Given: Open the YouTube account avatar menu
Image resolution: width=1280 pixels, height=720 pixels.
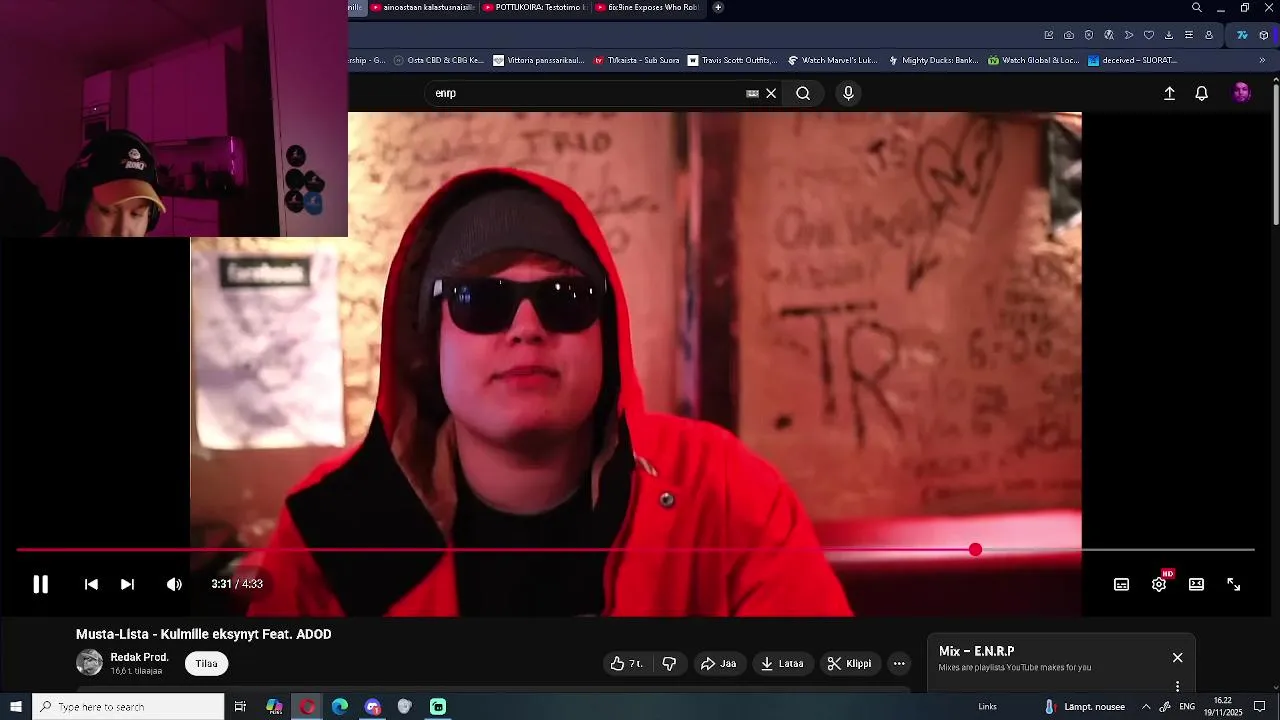Looking at the screenshot, I should [x=1242, y=93].
